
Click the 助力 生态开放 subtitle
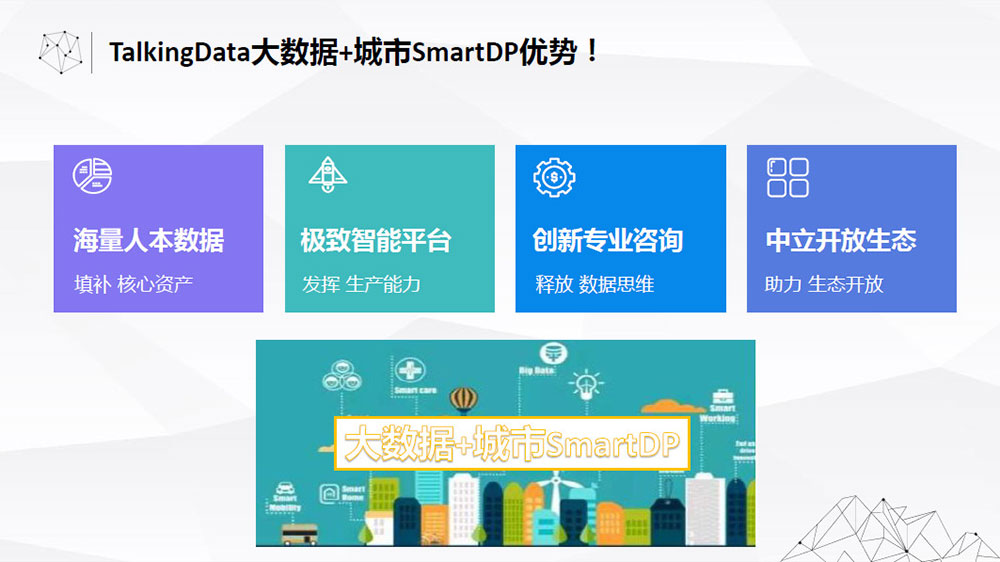pos(824,284)
